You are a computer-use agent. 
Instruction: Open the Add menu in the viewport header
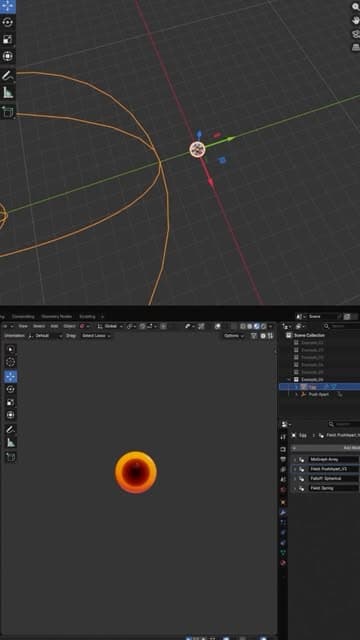tap(54, 326)
